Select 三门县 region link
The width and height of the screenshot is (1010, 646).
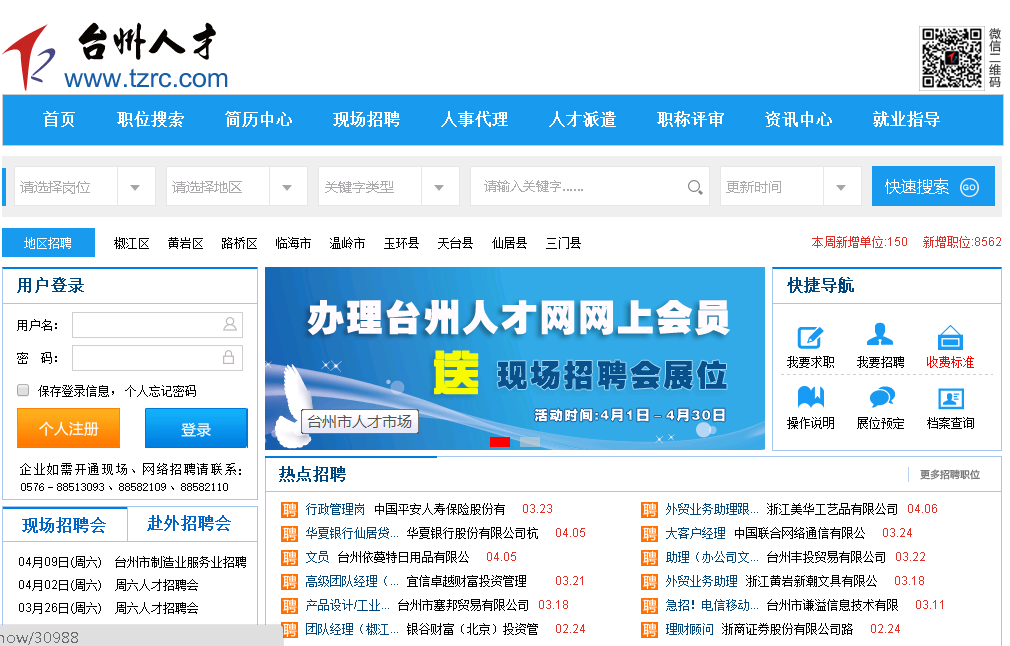(x=564, y=243)
